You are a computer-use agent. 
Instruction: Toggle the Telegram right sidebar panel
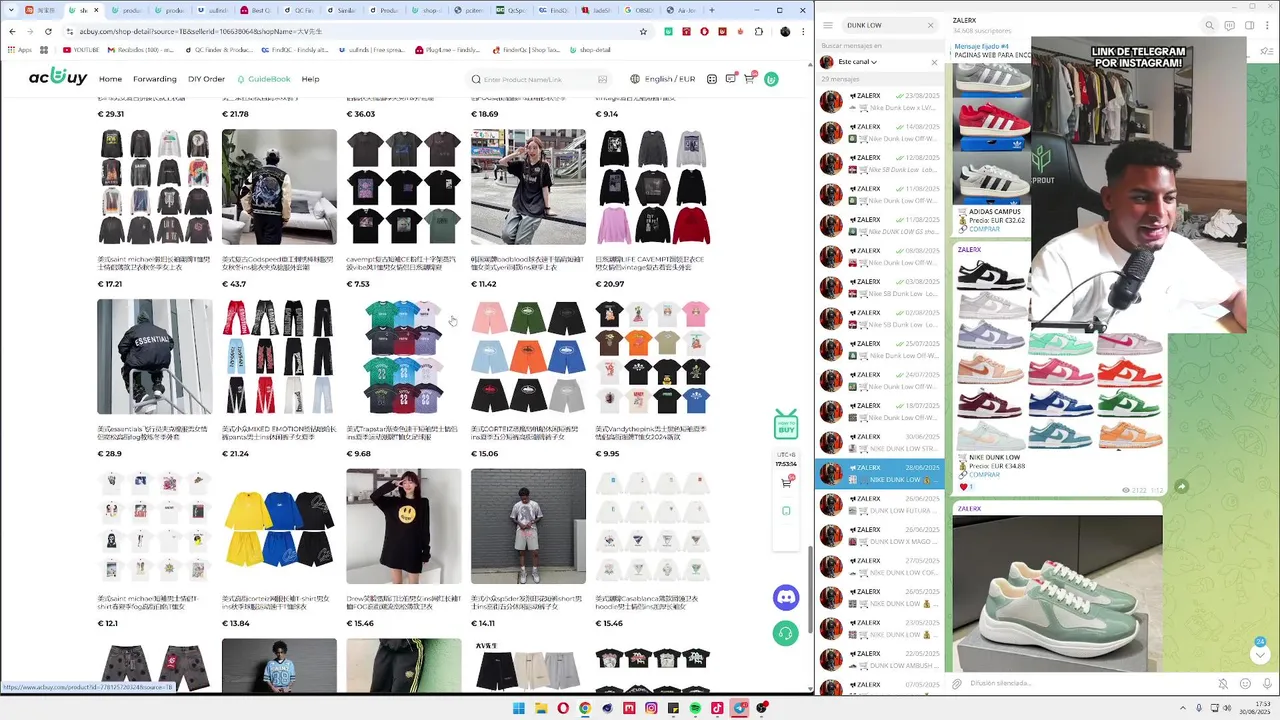tap(1249, 25)
